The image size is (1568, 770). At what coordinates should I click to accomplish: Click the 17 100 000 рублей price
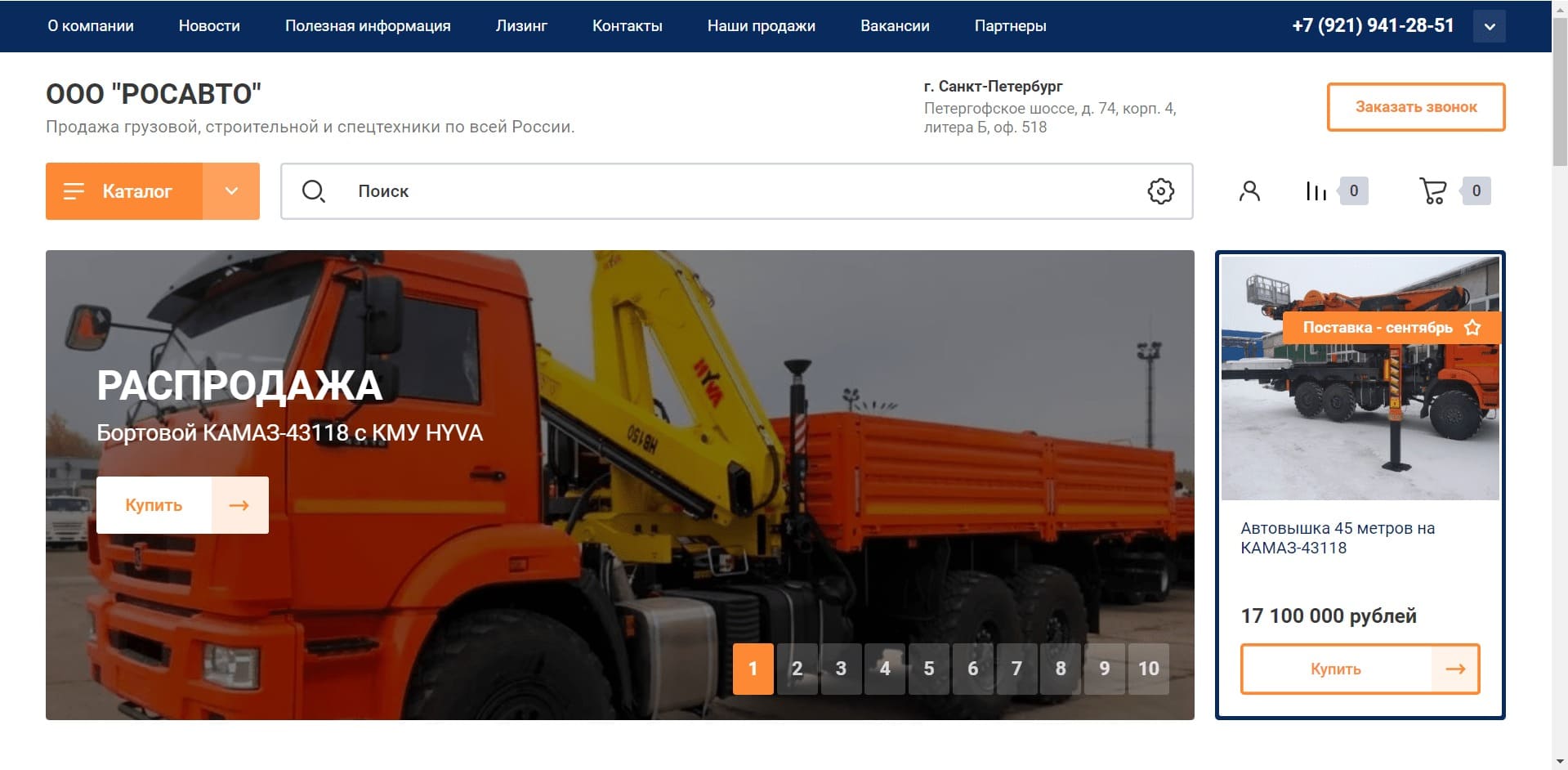[1329, 616]
